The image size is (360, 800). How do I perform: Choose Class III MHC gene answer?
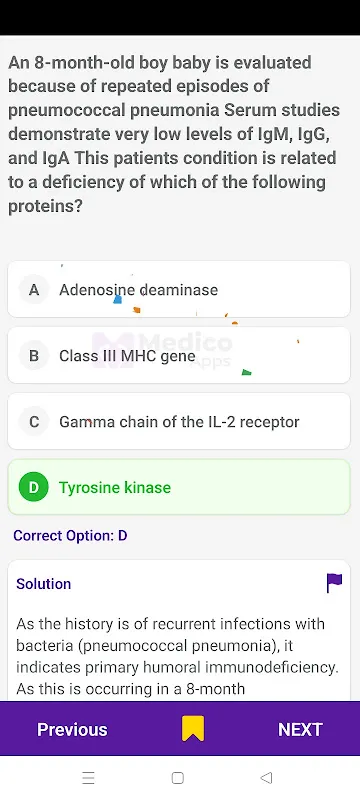(179, 355)
